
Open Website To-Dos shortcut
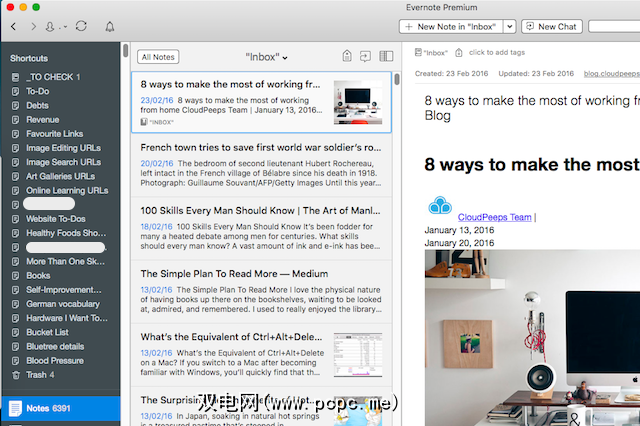tap(56, 219)
